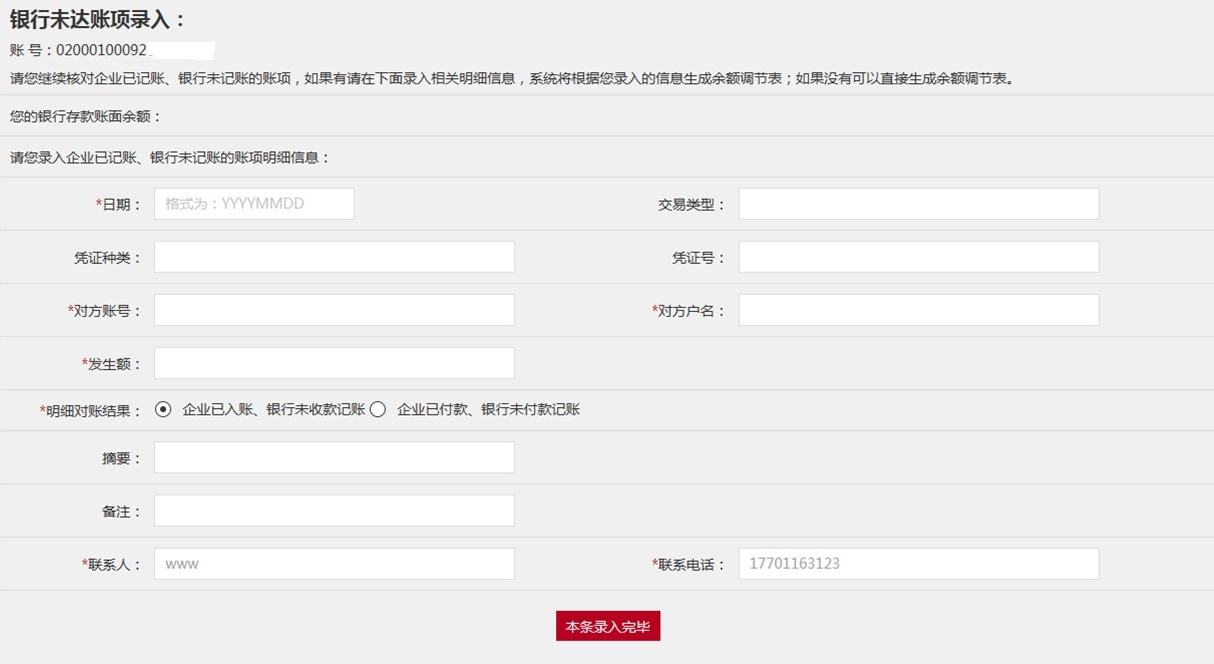This screenshot has height=664, width=1214.
Task: Select the 发生额 amount field
Action: (334, 363)
